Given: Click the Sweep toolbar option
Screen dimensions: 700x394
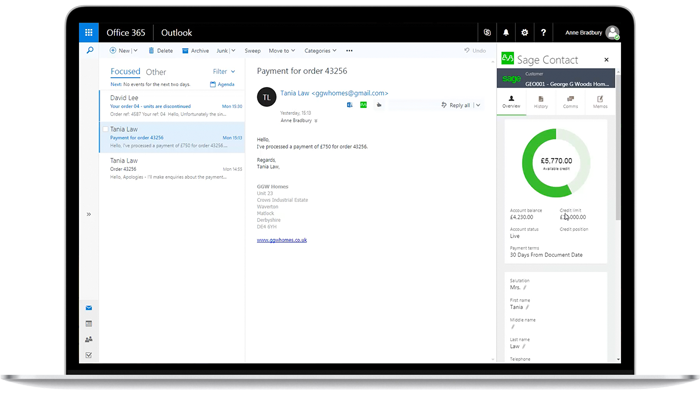Looking at the screenshot, I should click(x=253, y=51).
